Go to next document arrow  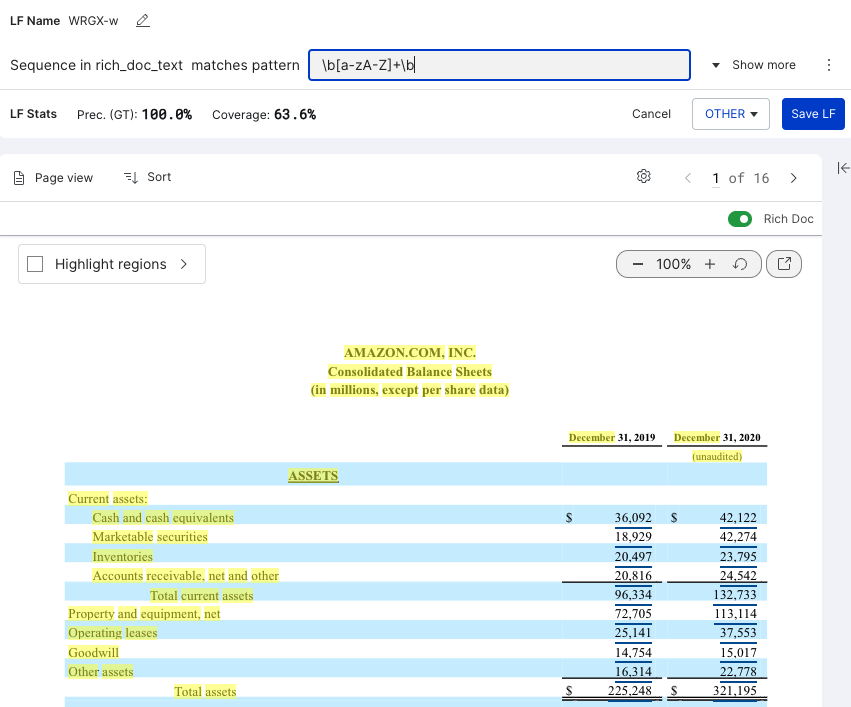click(x=793, y=178)
